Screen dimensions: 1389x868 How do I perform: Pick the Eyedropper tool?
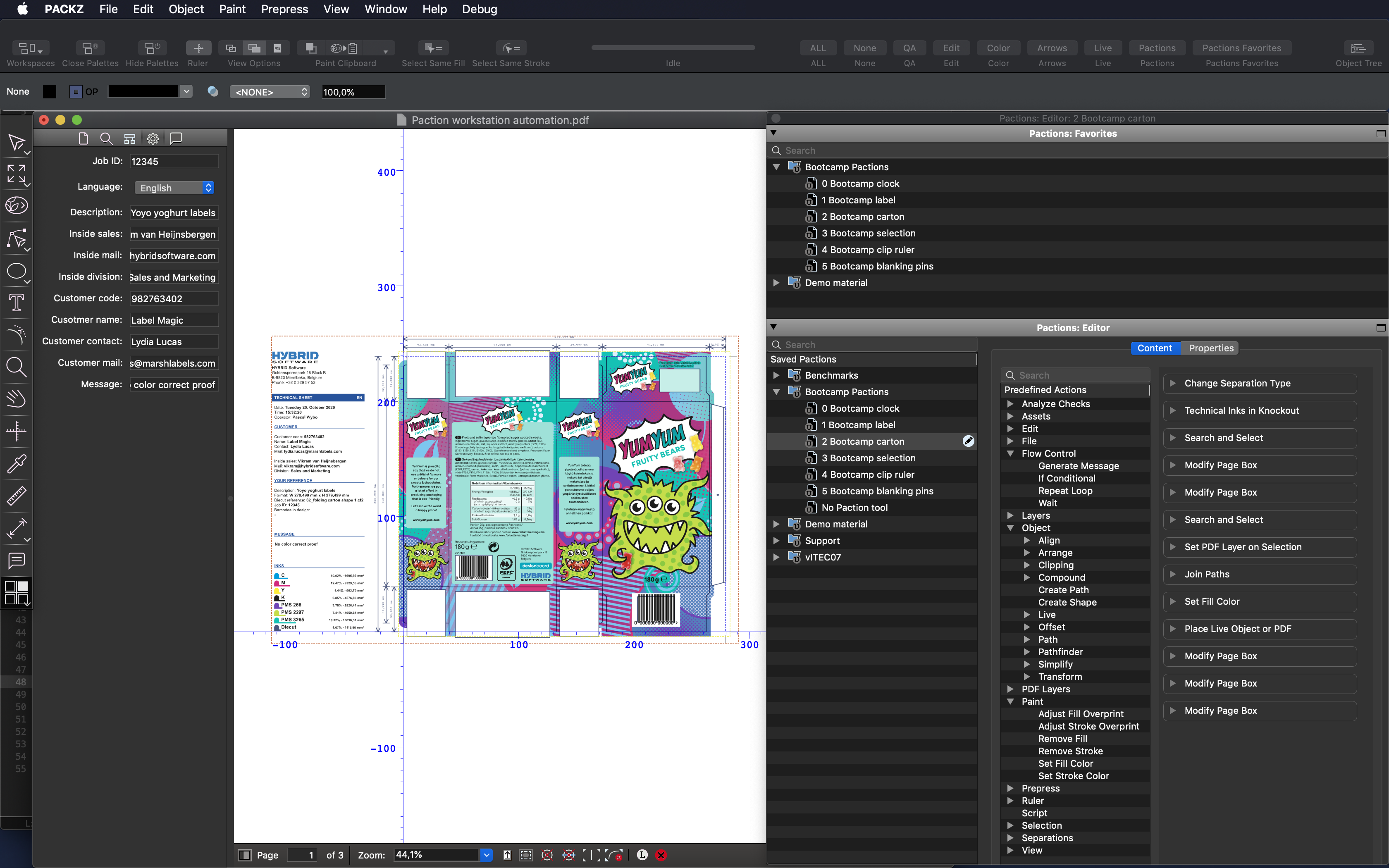tap(16, 463)
